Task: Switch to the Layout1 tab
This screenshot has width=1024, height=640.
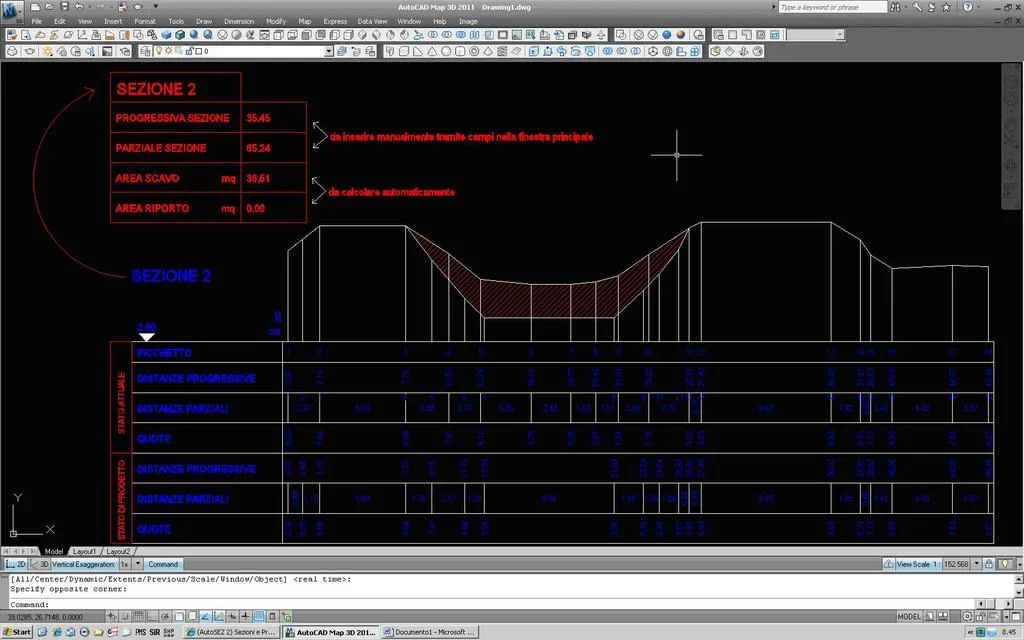Action: [x=84, y=551]
